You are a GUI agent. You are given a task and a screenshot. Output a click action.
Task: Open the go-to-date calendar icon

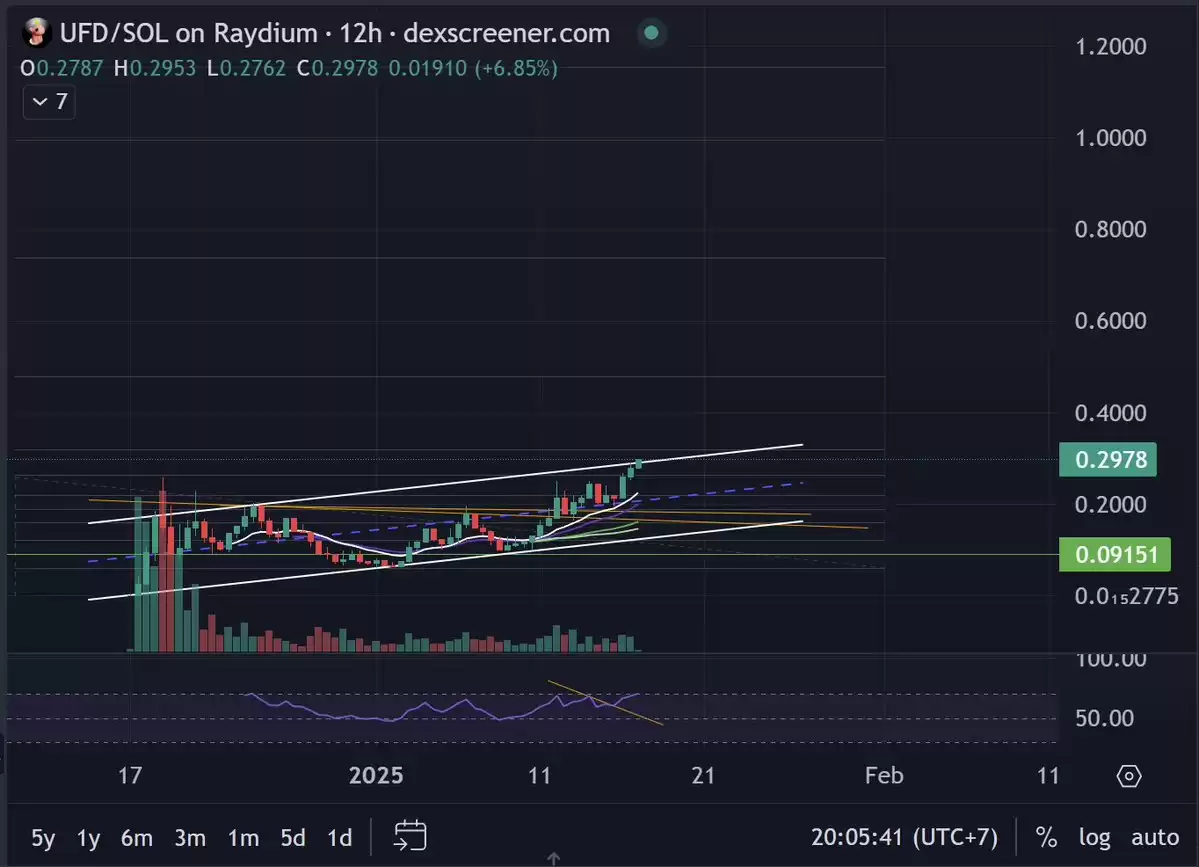[x=410, y=836]
